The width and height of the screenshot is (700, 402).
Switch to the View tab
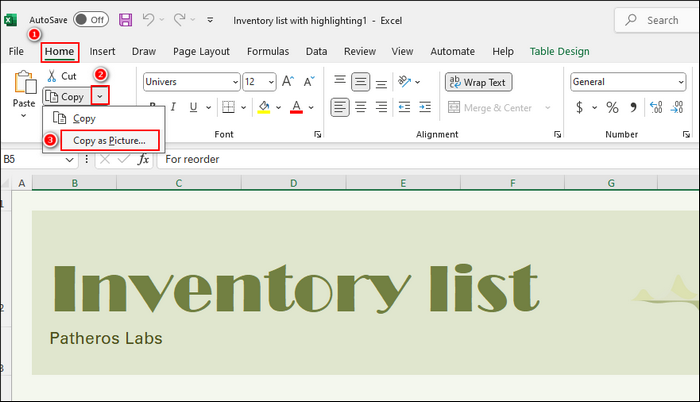402,51
